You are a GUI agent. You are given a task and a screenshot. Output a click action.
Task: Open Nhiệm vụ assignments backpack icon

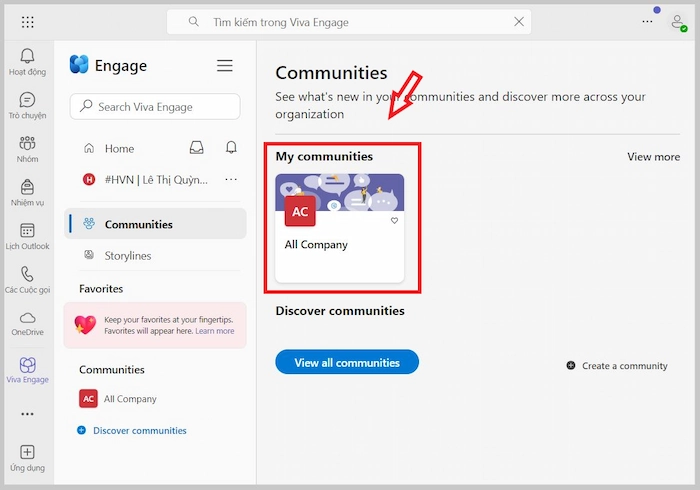pos(27,193)
